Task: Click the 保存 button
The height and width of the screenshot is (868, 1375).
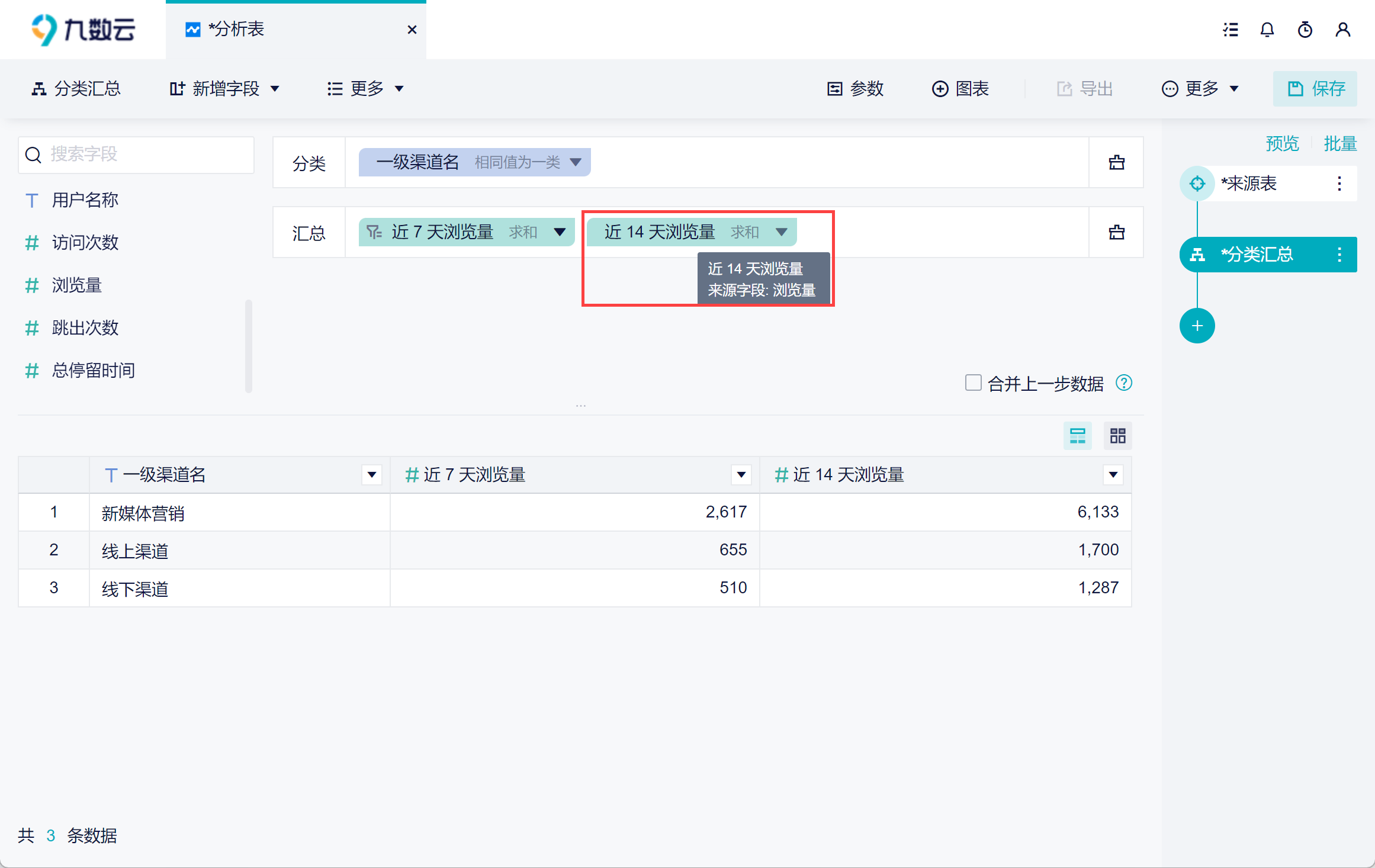Action: click(x=1315, y=89)
